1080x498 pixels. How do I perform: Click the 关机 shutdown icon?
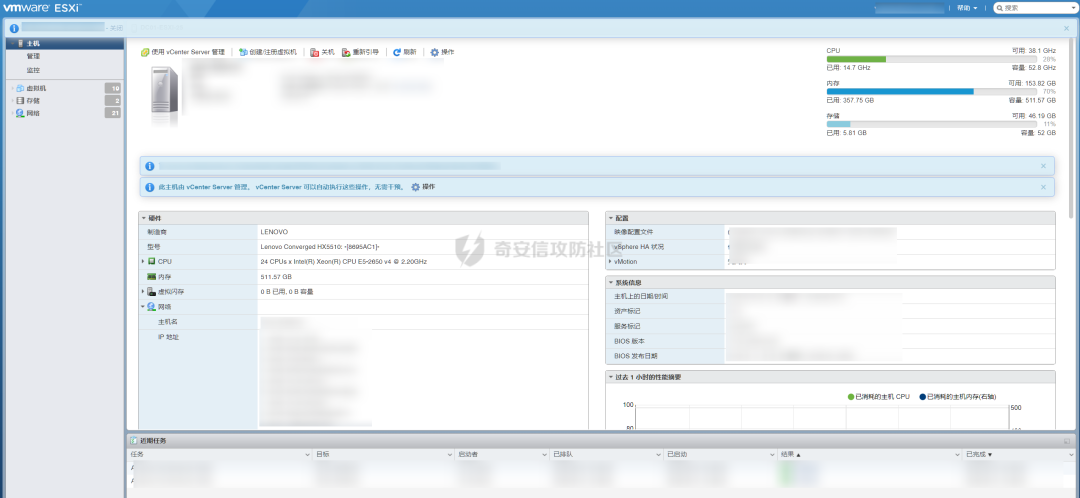coord(315,52)
